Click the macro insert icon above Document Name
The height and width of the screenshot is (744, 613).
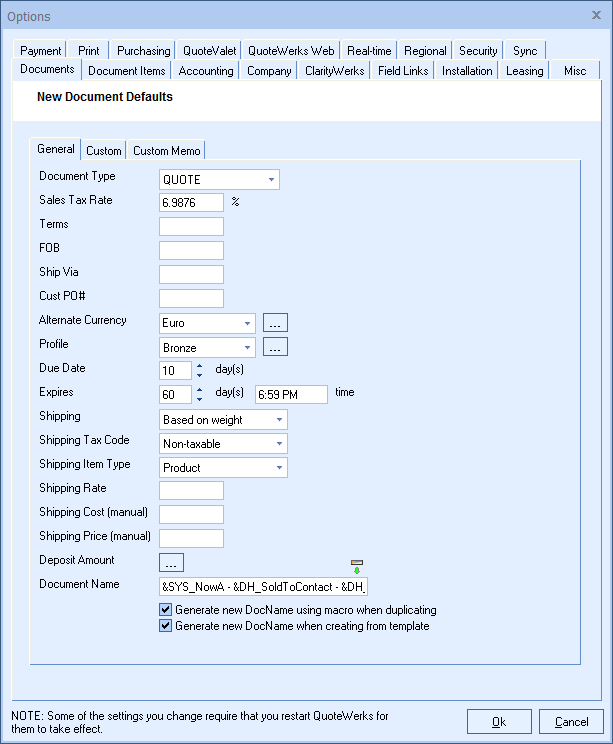(357, 567)
